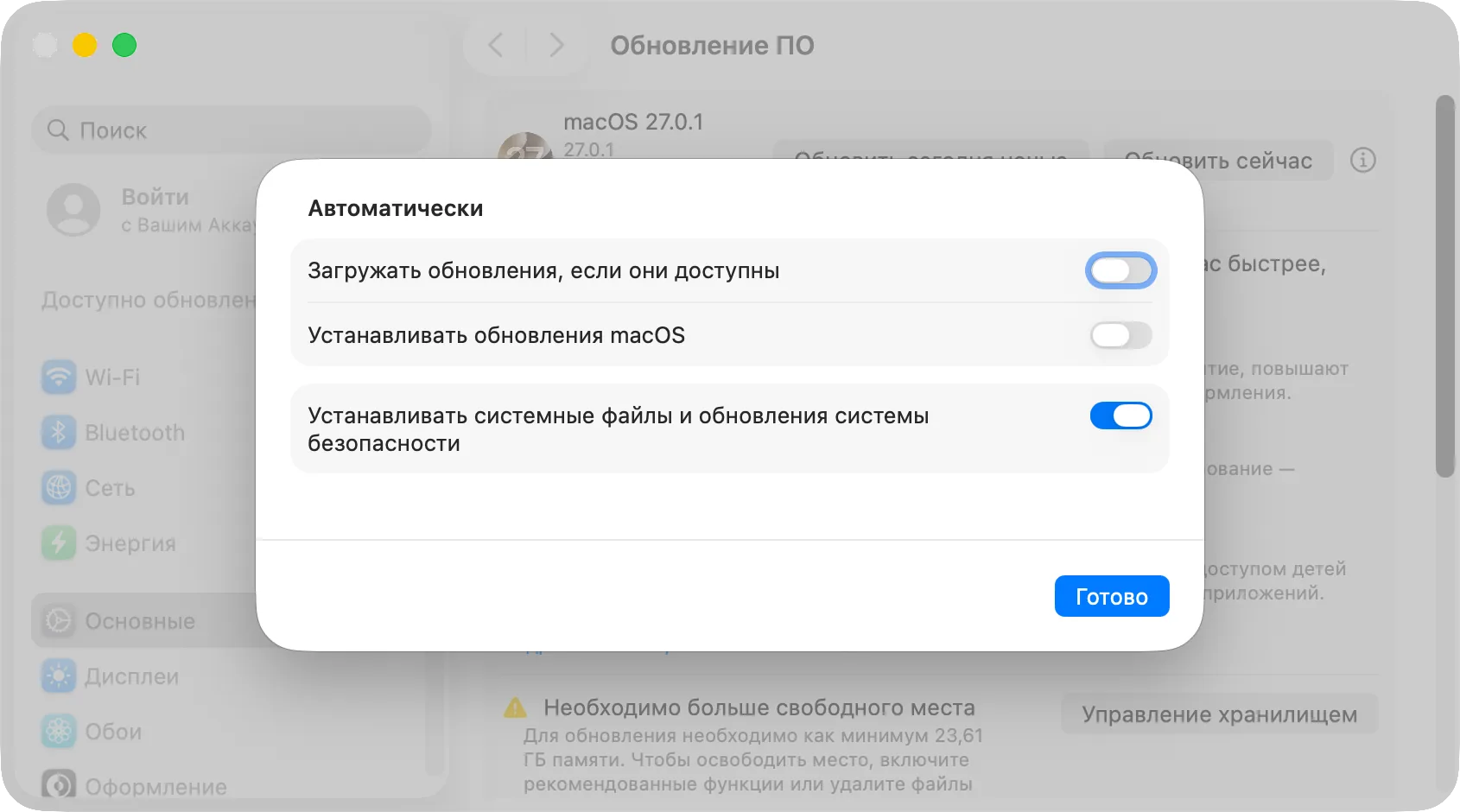Click the Войти sign-in text
The width and height of the screenshot is (1460, 812).
156,197
